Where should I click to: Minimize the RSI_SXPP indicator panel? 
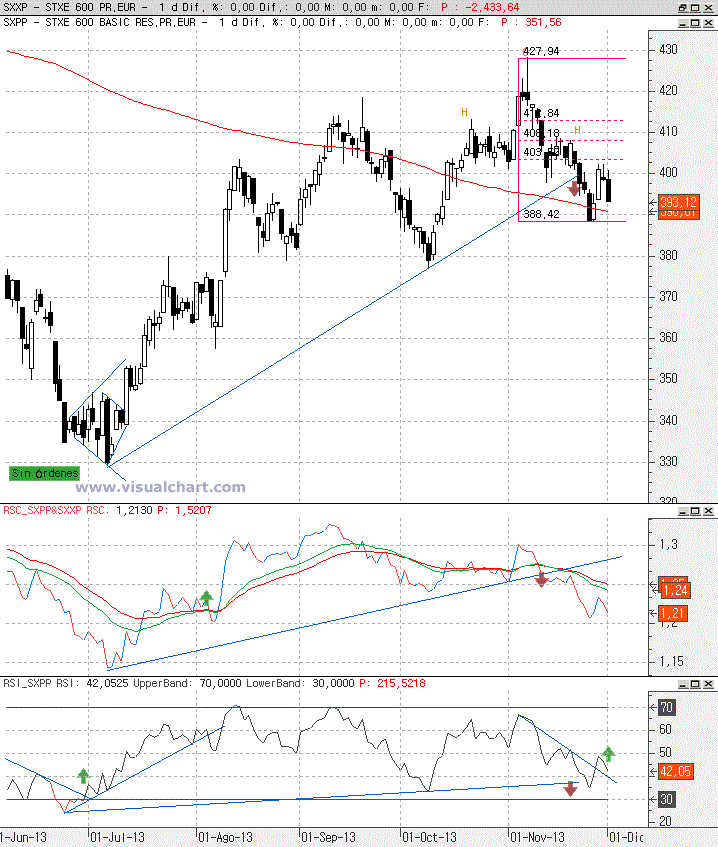click(x=682, y=684)
